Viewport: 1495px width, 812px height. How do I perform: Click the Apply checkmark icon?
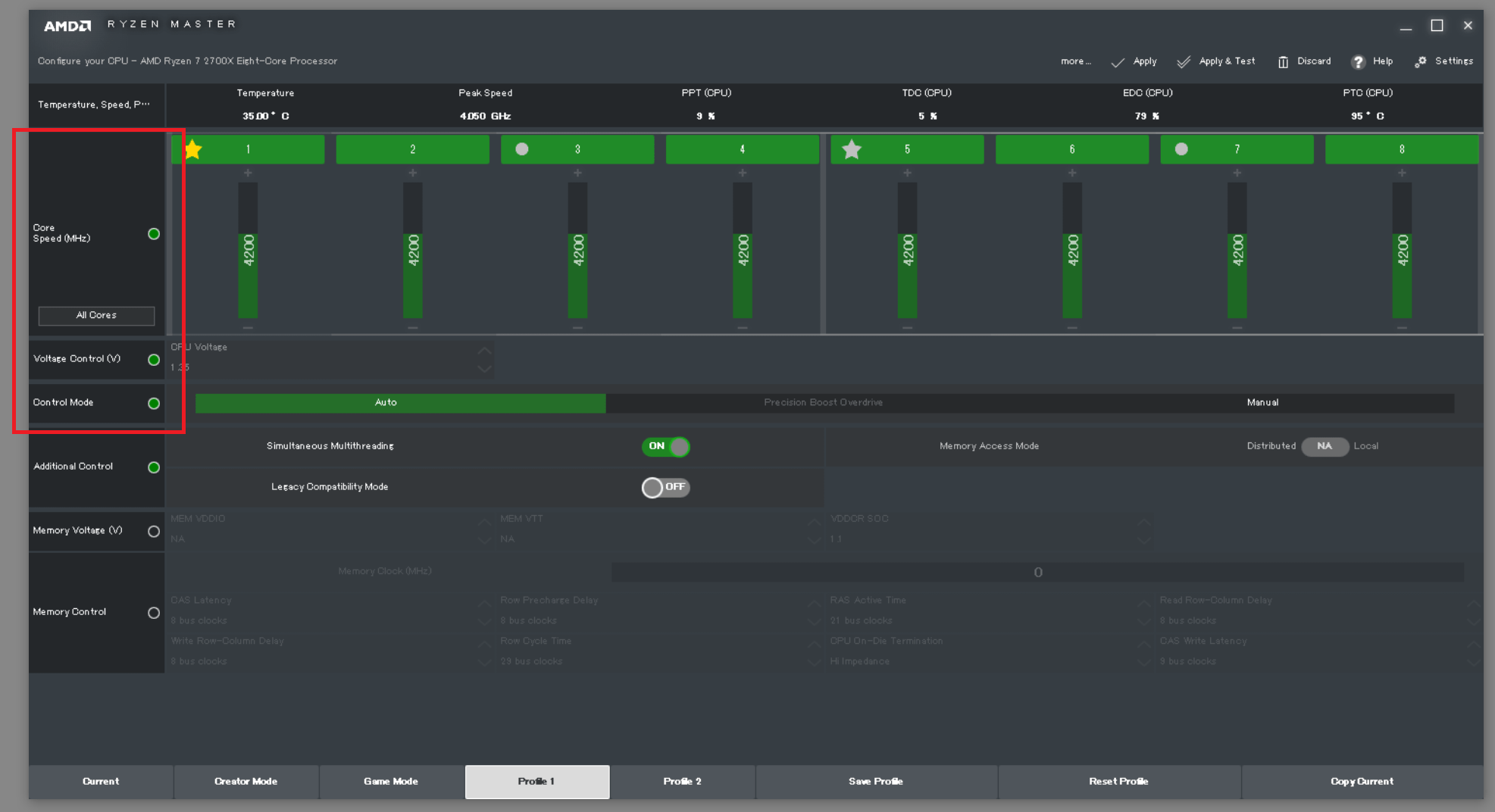coord(1118,62)
